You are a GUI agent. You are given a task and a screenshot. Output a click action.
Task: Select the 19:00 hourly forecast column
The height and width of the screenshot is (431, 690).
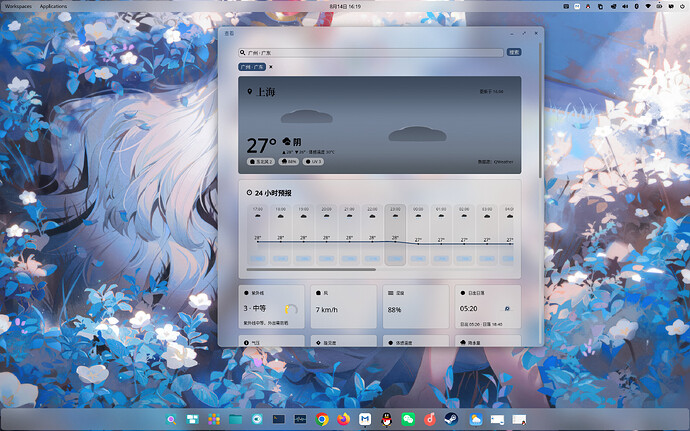[x=304, y=235]
